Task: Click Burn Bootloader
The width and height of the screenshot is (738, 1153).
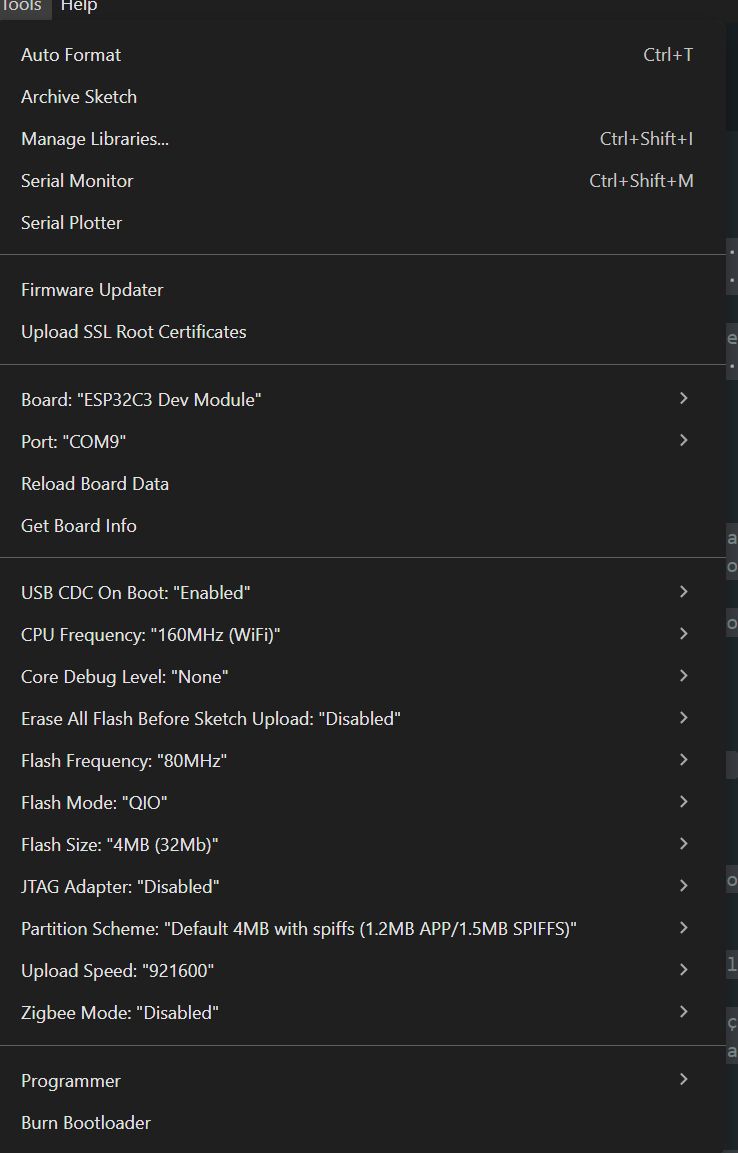Action: tap(86, 1123)
